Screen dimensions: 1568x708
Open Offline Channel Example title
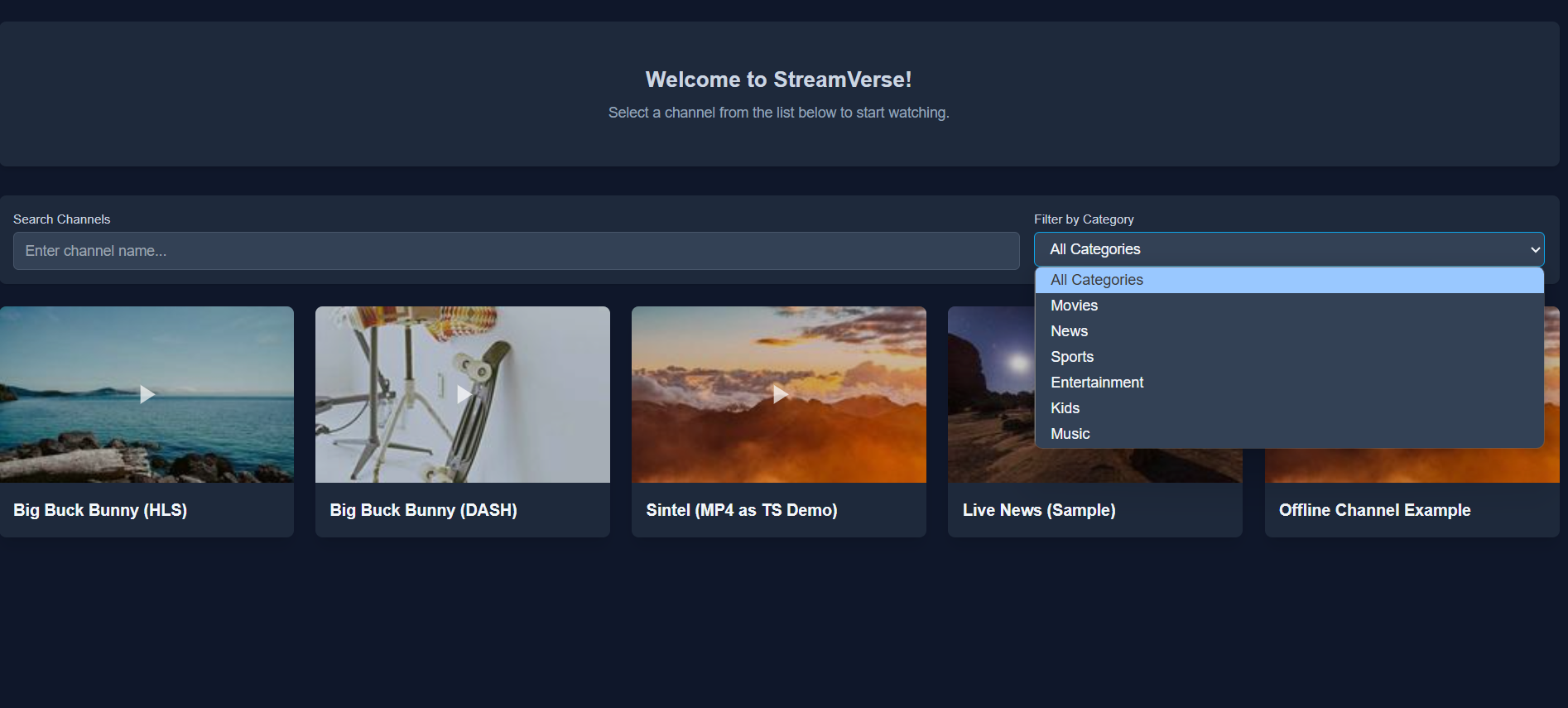pyautogui.click(x=1374, y=510)
